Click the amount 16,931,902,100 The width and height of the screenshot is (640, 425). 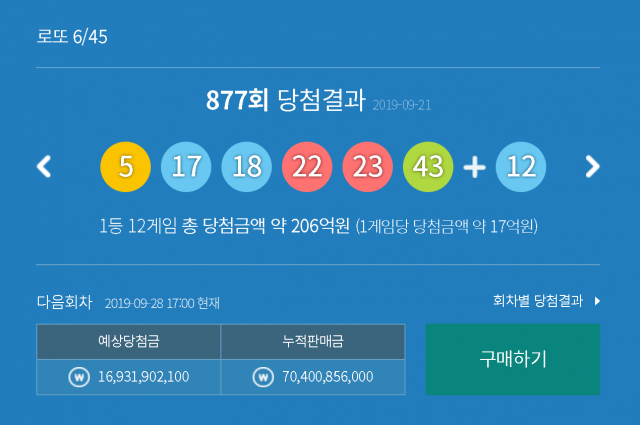[144, 377]
